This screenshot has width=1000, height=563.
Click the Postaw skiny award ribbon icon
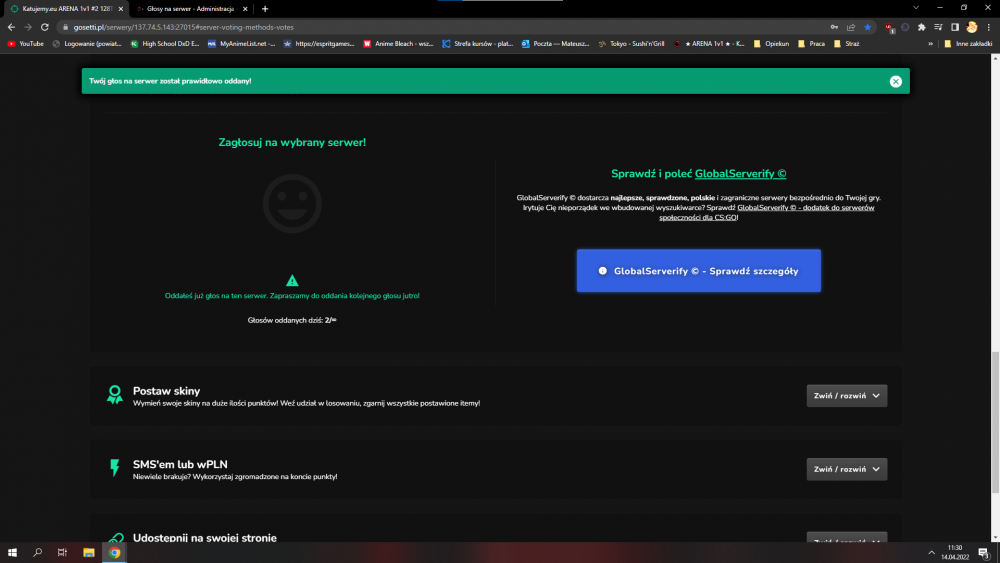click(115, 395)
